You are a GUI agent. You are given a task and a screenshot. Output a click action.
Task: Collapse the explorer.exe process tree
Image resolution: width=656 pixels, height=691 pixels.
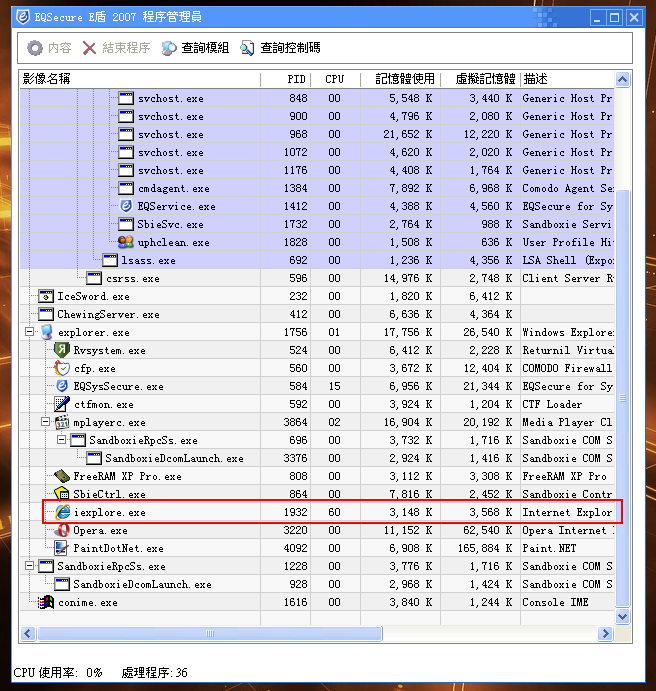click(x=30, y=332)
